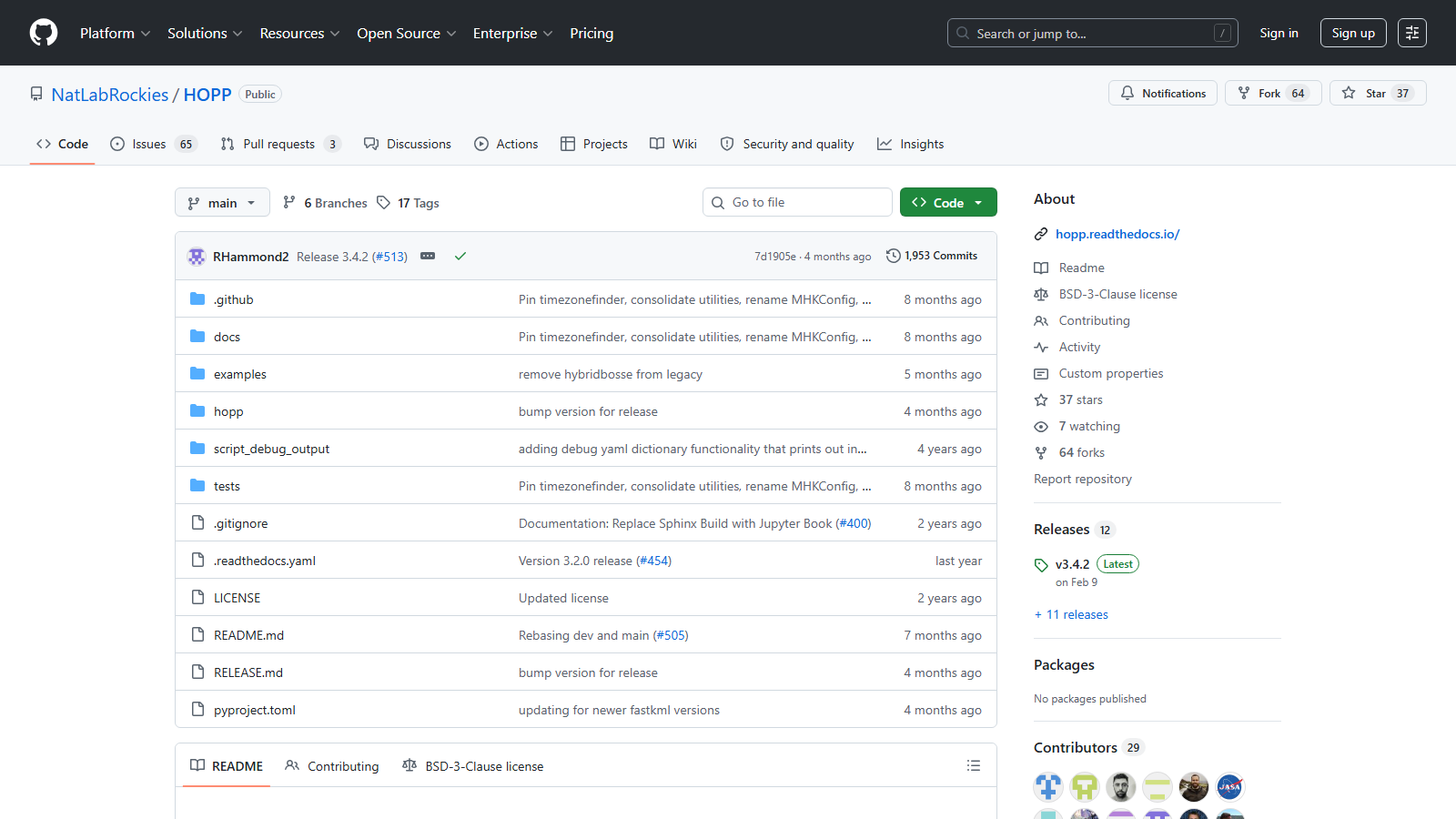Screen dimensions: 1456x819
Task: Switch to the Issues tab
Action: click(x=153, y=144)
